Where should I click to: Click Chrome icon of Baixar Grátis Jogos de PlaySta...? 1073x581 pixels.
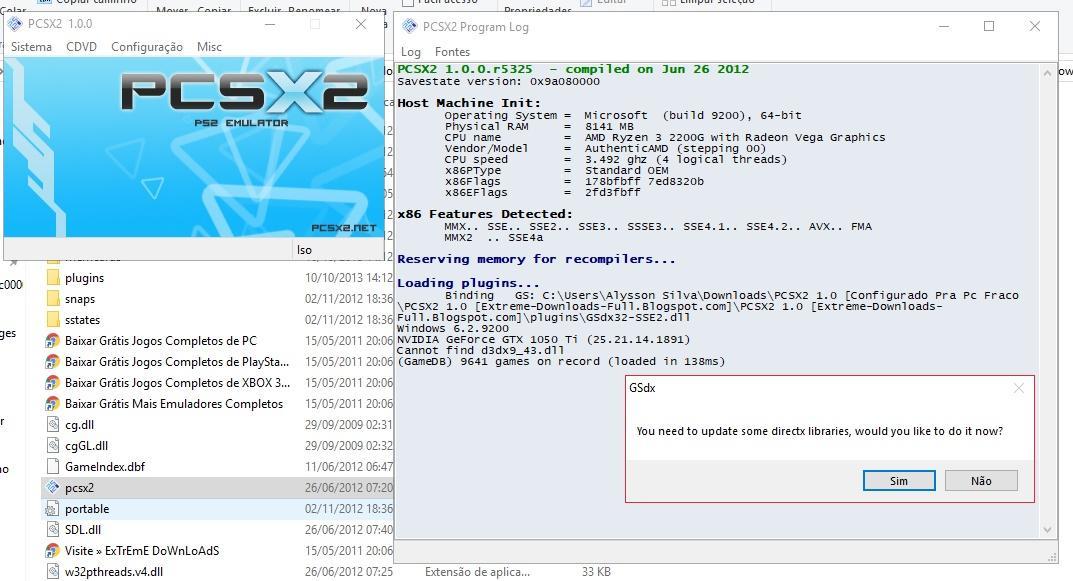click(53, 361)
